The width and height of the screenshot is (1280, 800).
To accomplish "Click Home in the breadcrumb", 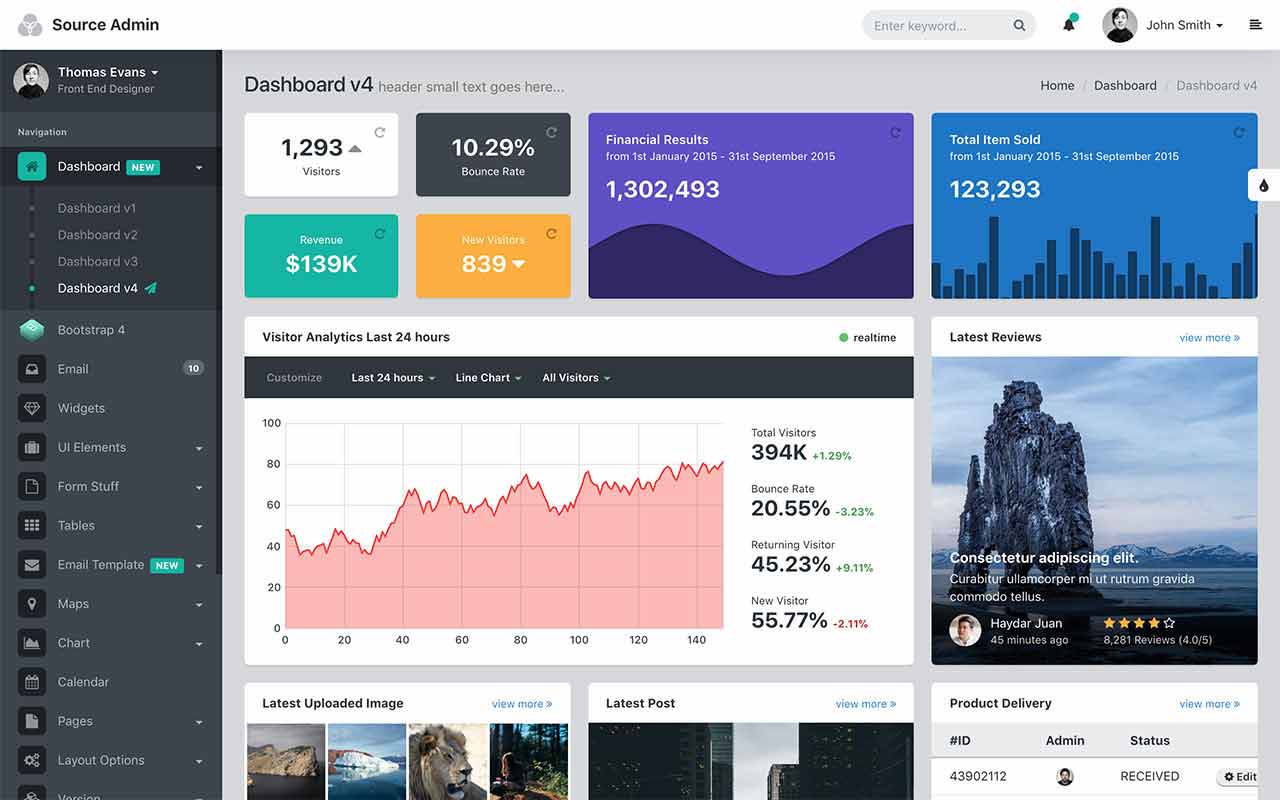I will pyautogui.click(x=1057, y=86).
